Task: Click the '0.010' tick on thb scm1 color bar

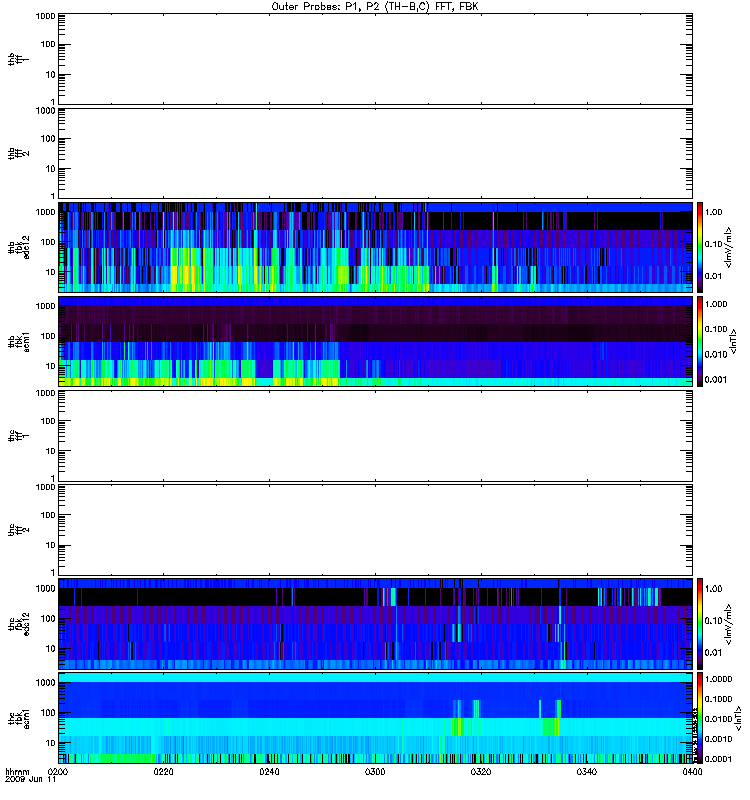Action: 716,354
